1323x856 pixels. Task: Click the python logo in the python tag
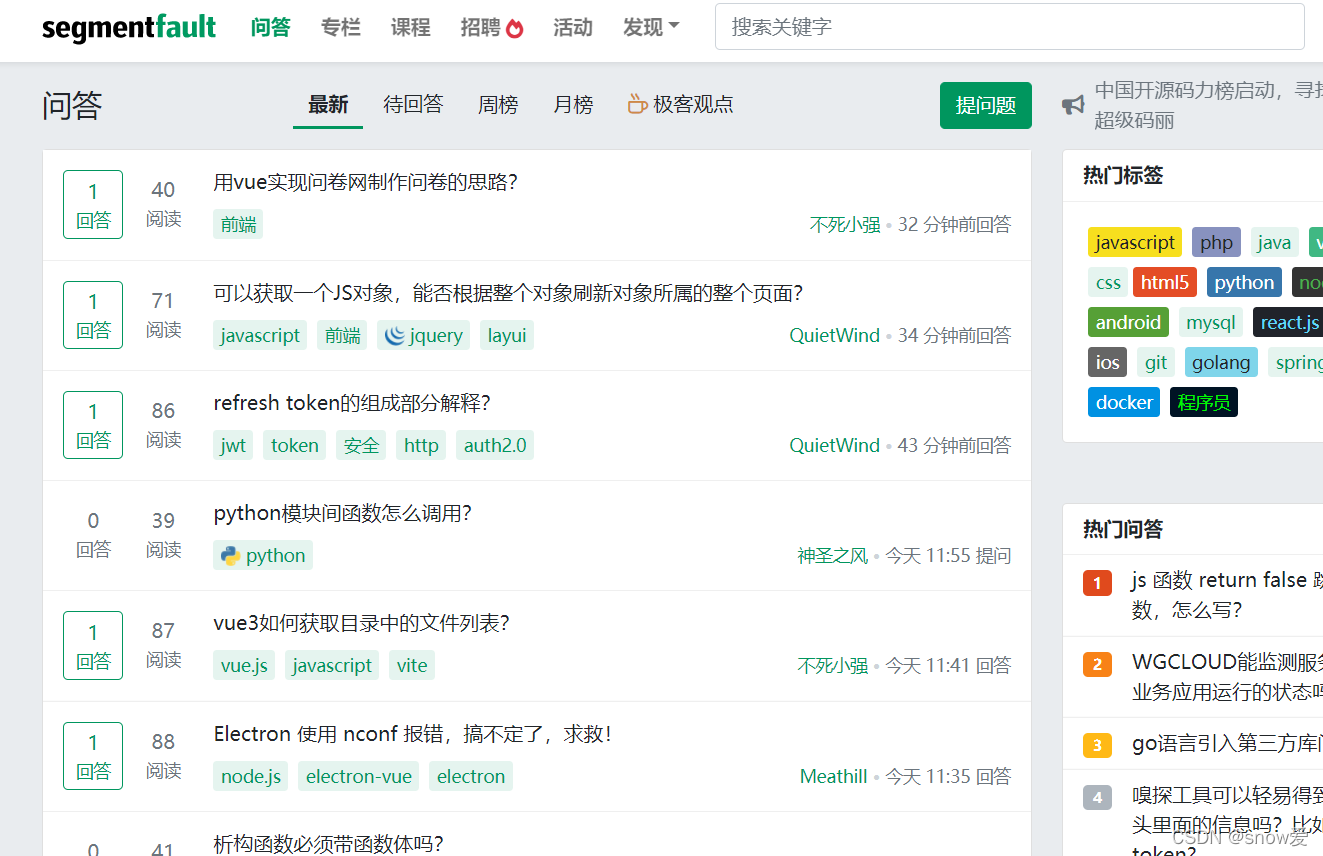coord(231,555)
